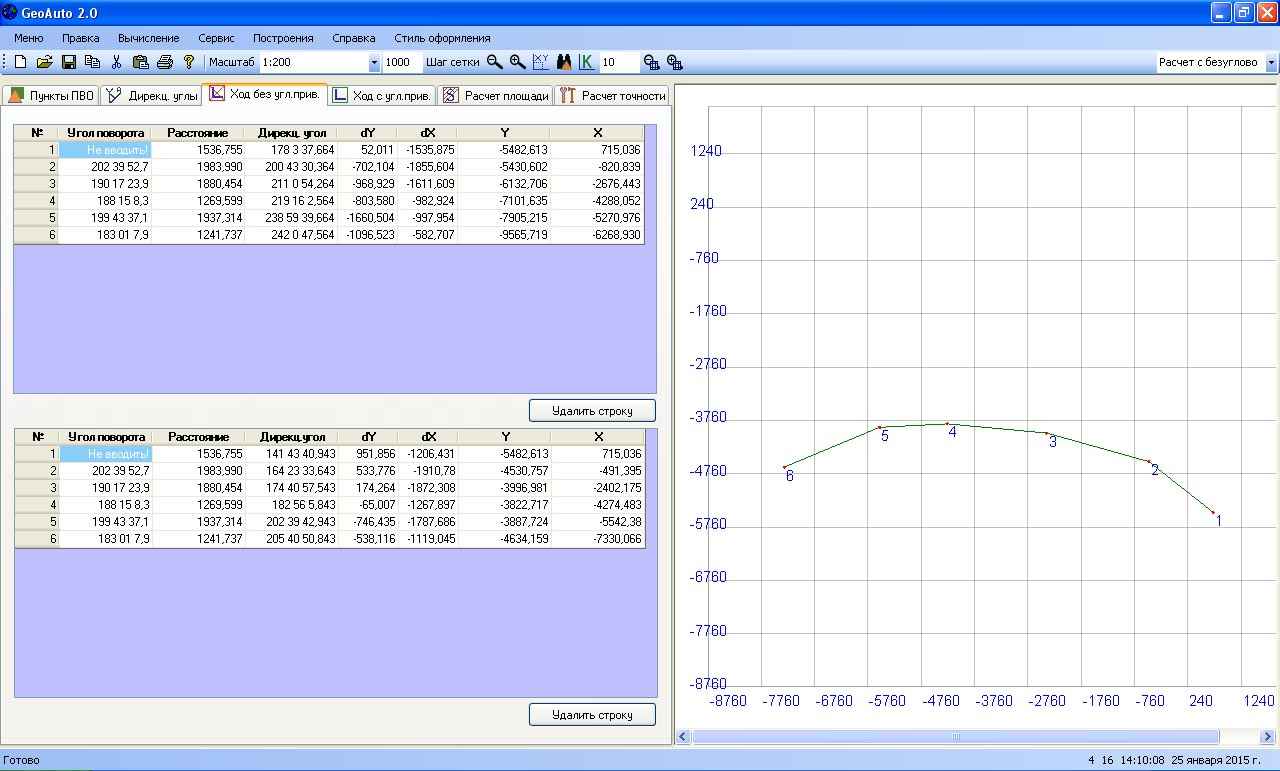This screenshot has height=771, width=1280.
Task: Click the Дирекц. угол header in lower table
Action: pos(292,437)
